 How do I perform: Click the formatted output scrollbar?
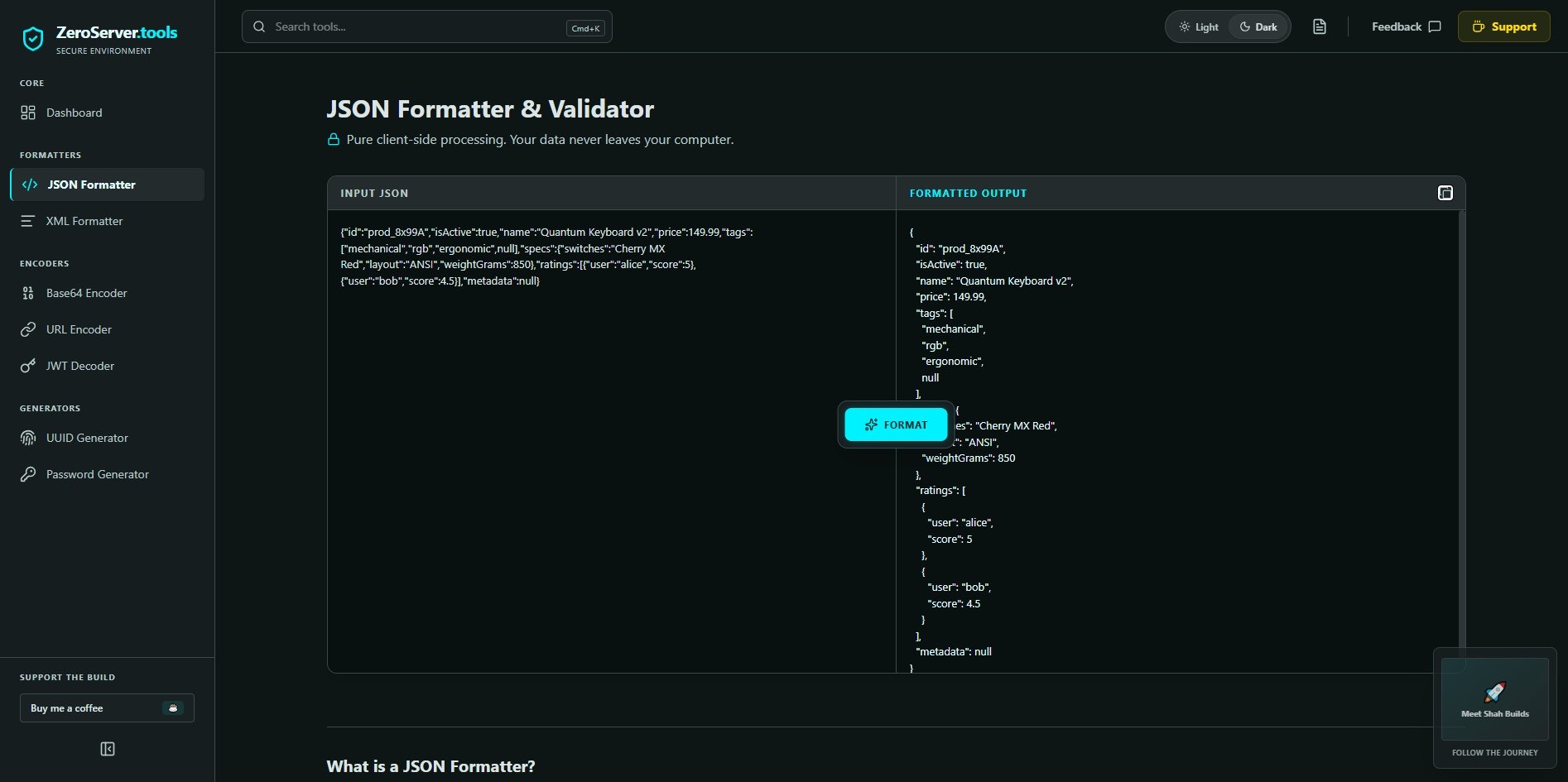coord(1461,430)
